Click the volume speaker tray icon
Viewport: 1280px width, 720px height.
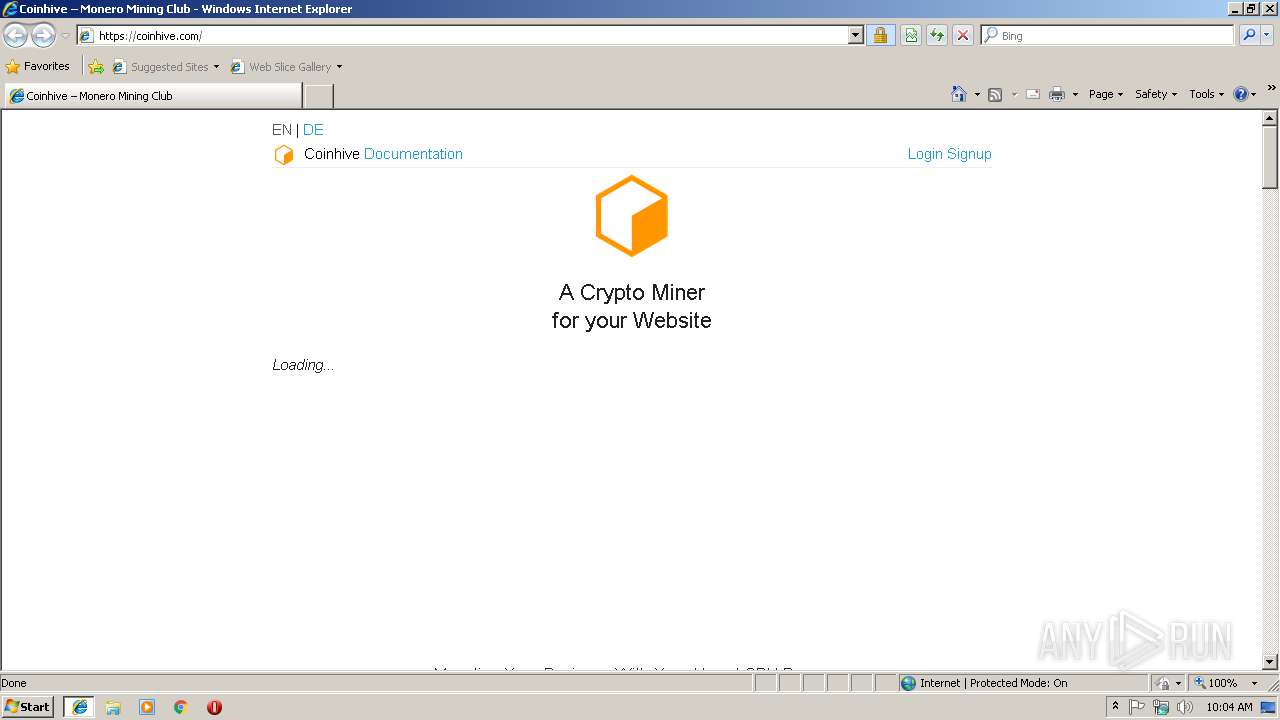point(1185,707)
